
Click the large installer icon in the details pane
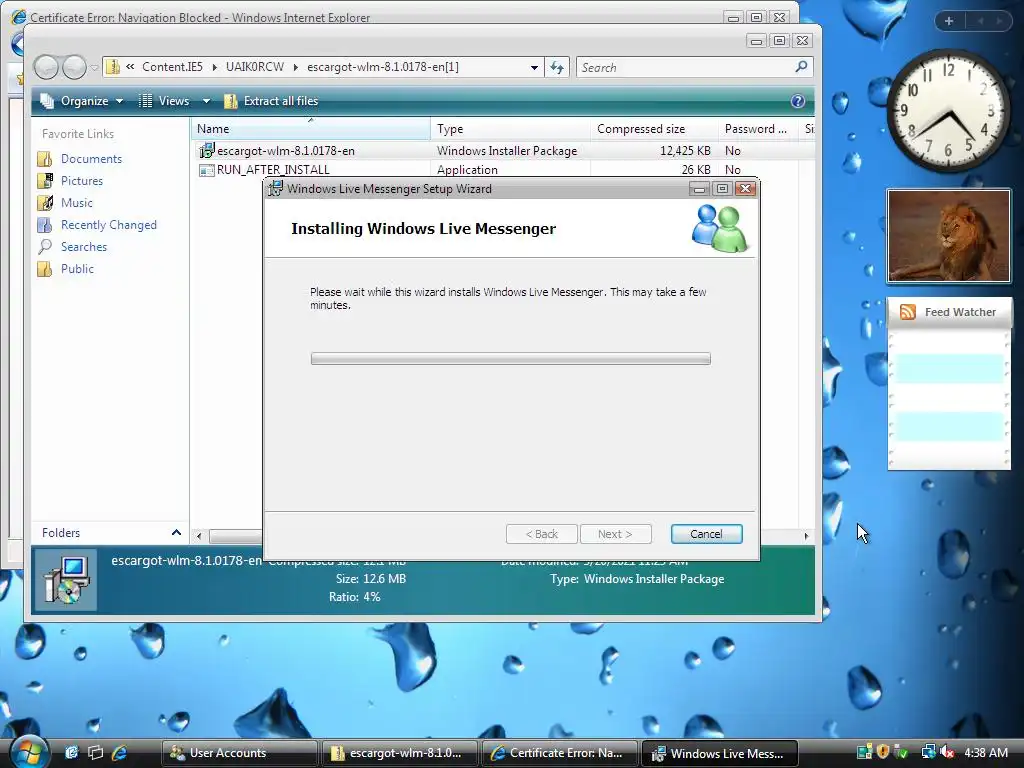(65, 580)
